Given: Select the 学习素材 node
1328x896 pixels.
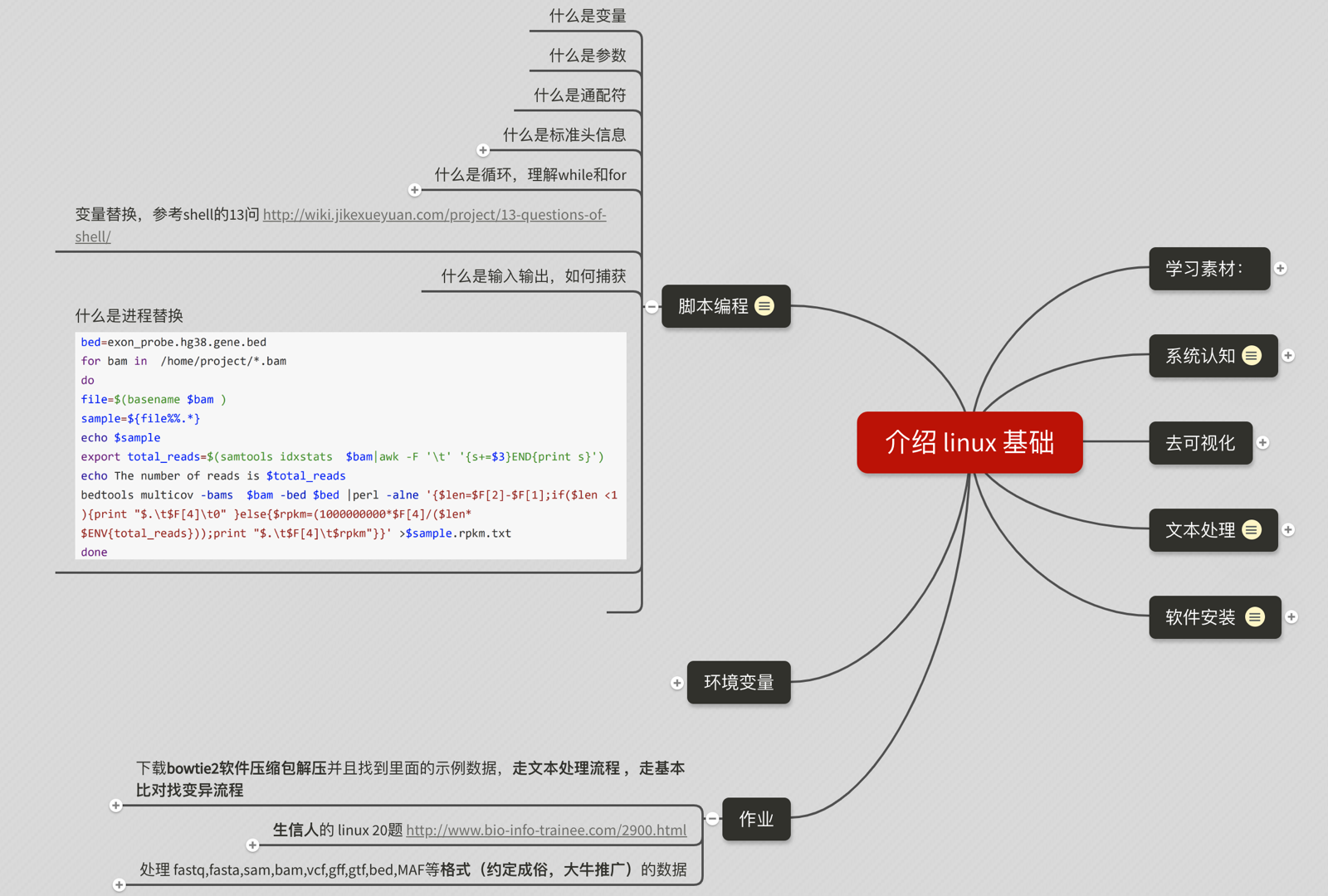Looking at the screenshot, I should tap(1209, 269).
